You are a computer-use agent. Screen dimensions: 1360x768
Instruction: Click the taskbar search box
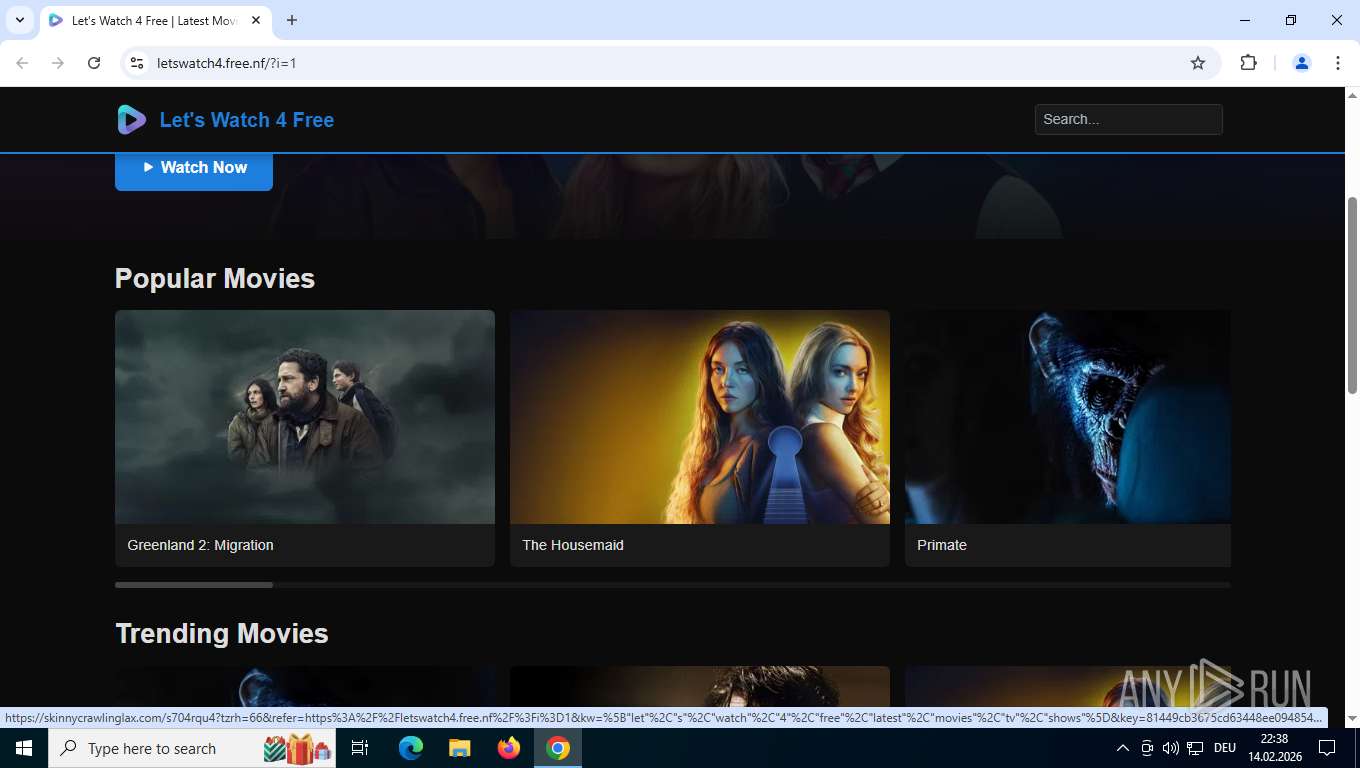tap(192, 748)
